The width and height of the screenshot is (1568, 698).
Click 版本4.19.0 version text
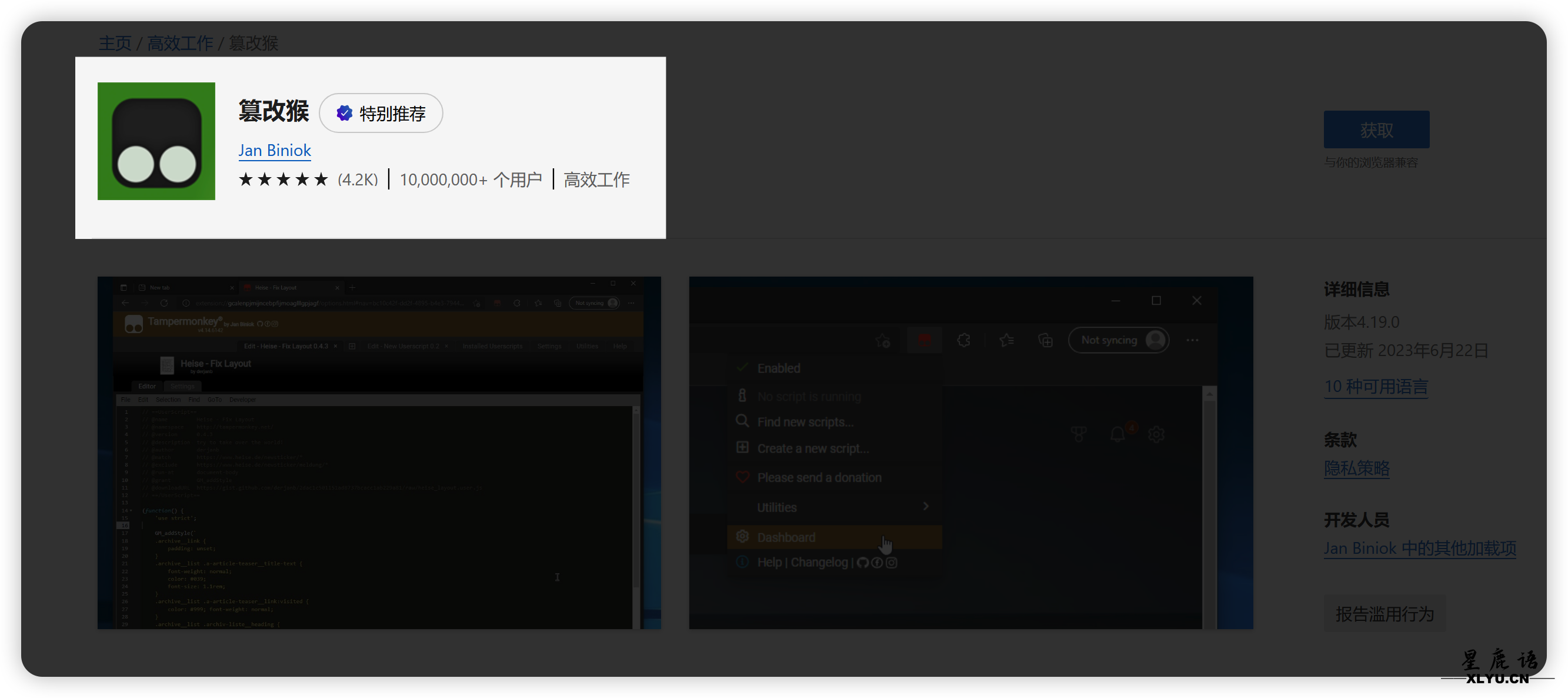click(1362, 321)
